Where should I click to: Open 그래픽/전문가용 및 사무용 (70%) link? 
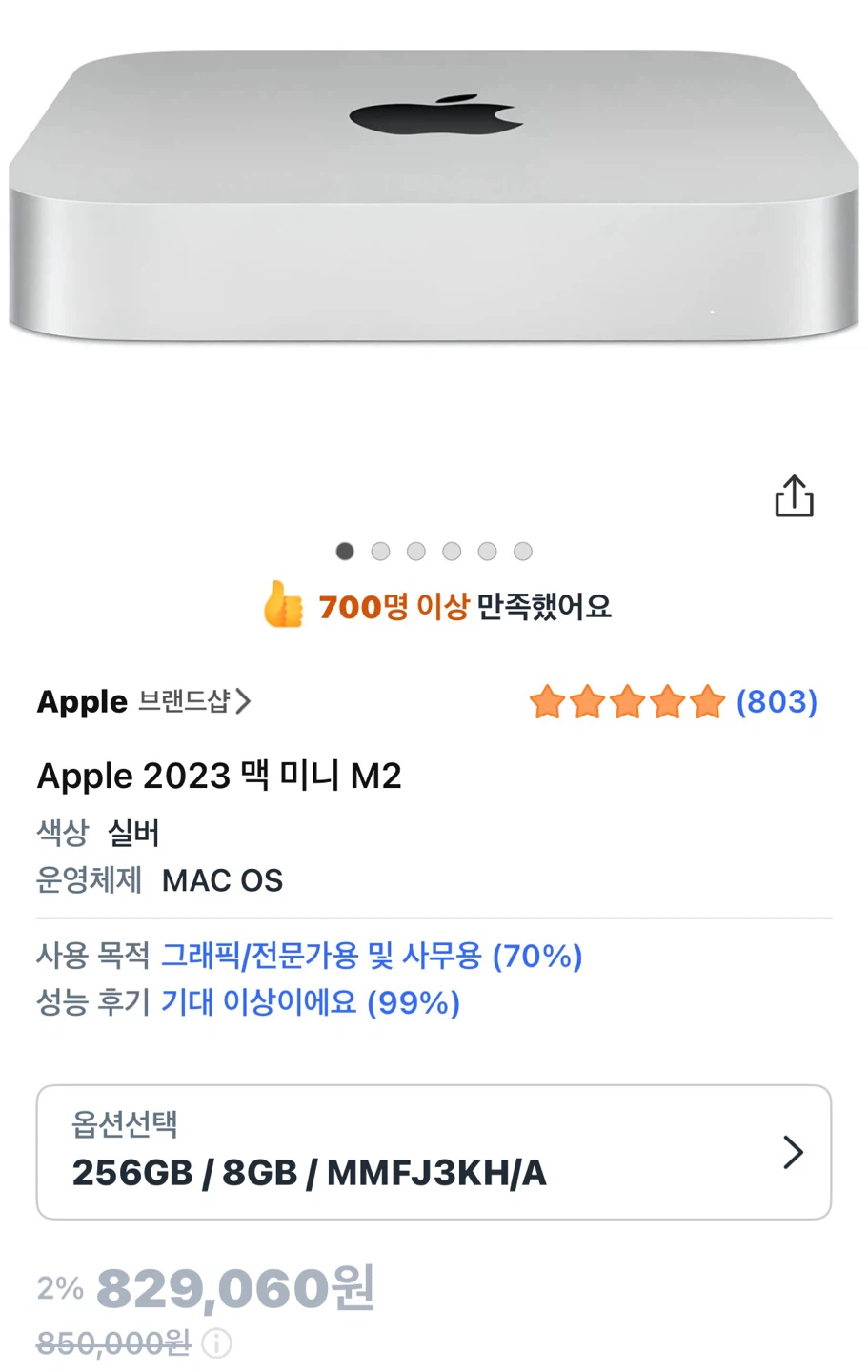pyautogui.click(x=372, y=956)
